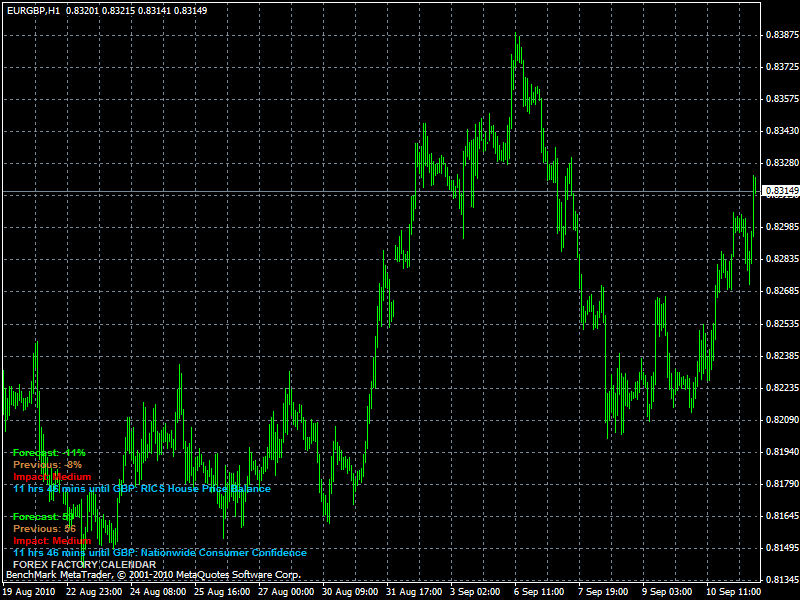Click the Previous: 56 indicator text

(44, 529)
